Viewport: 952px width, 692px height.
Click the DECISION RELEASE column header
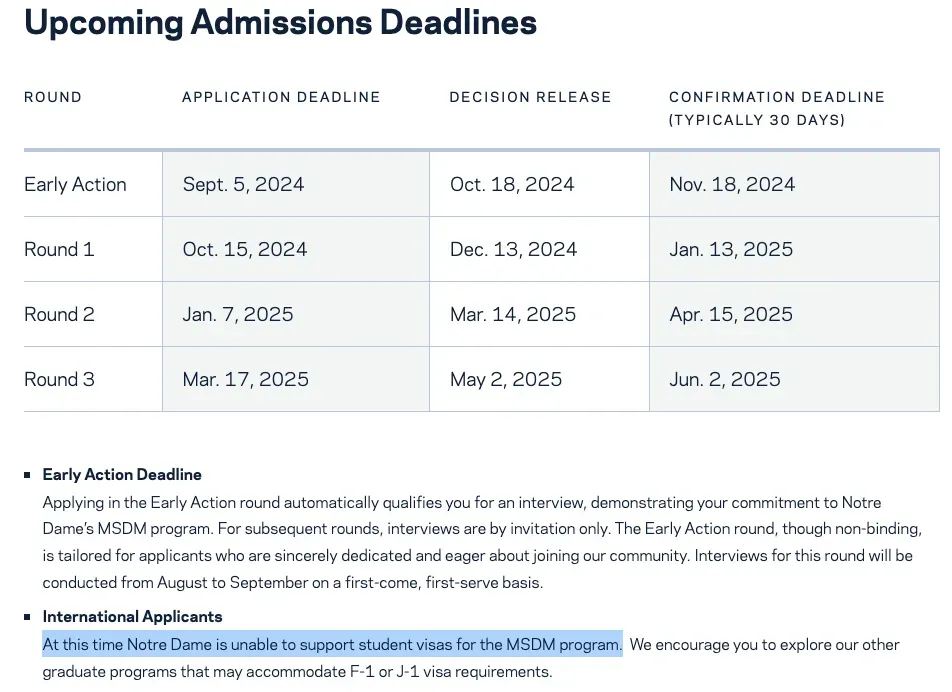click(530, 97)
